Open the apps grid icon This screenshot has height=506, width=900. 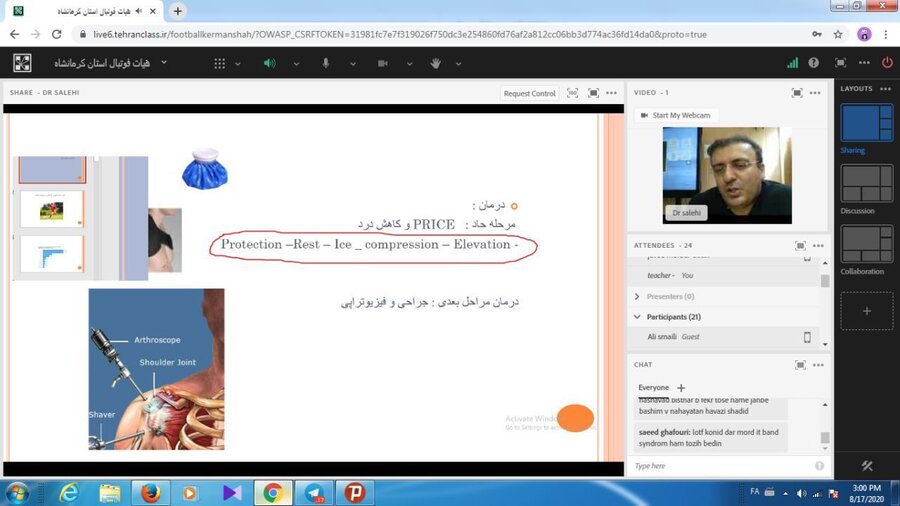(220, 63)
